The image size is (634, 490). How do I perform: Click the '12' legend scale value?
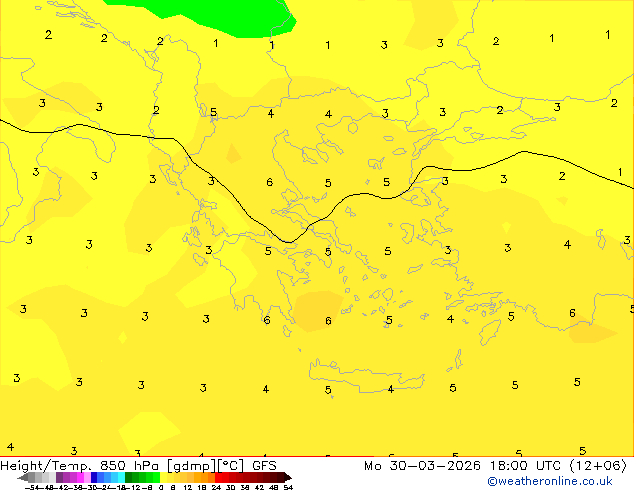click(x=188, y=487)
